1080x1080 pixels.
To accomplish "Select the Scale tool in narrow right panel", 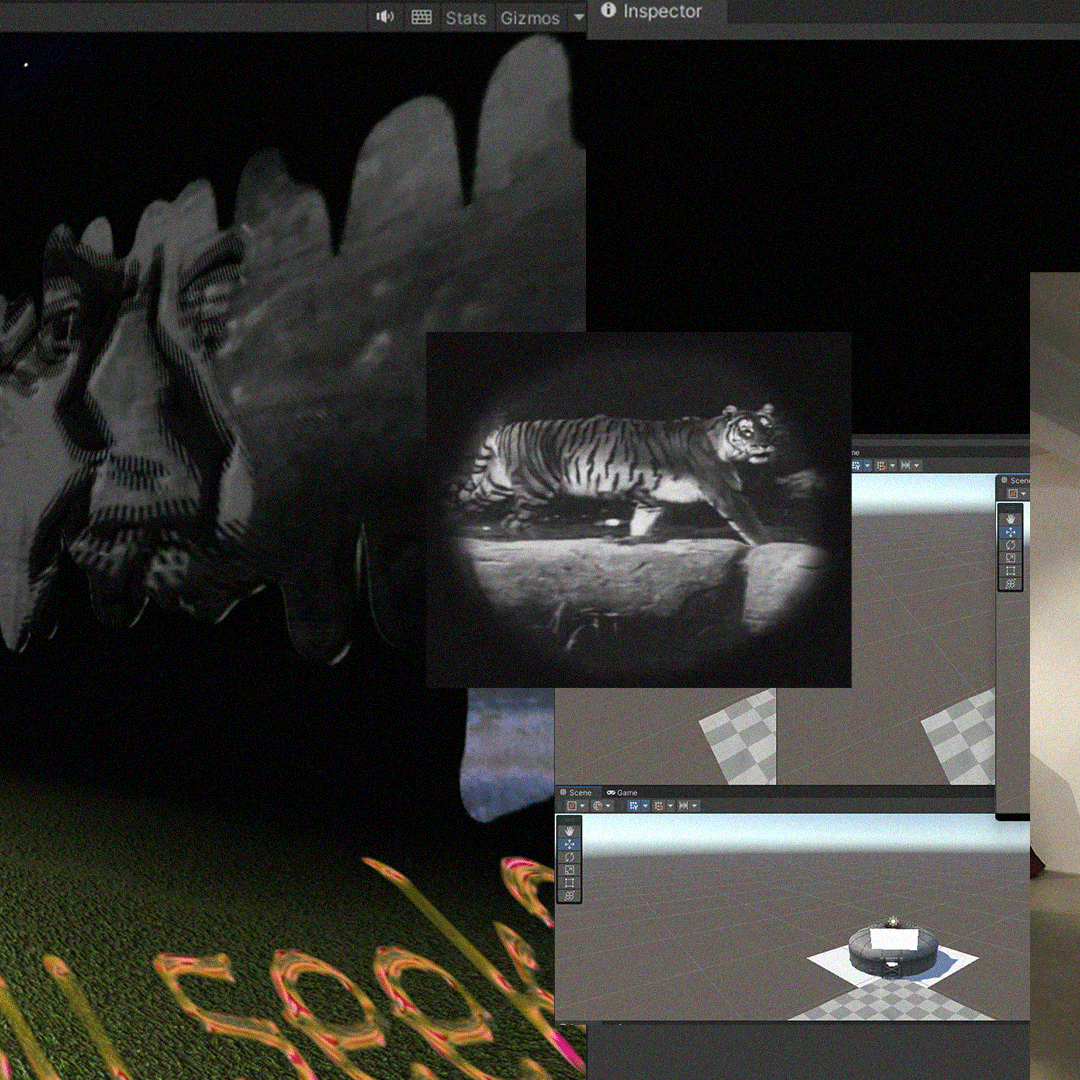I will pyautogui.click(x=1010, y=557).
